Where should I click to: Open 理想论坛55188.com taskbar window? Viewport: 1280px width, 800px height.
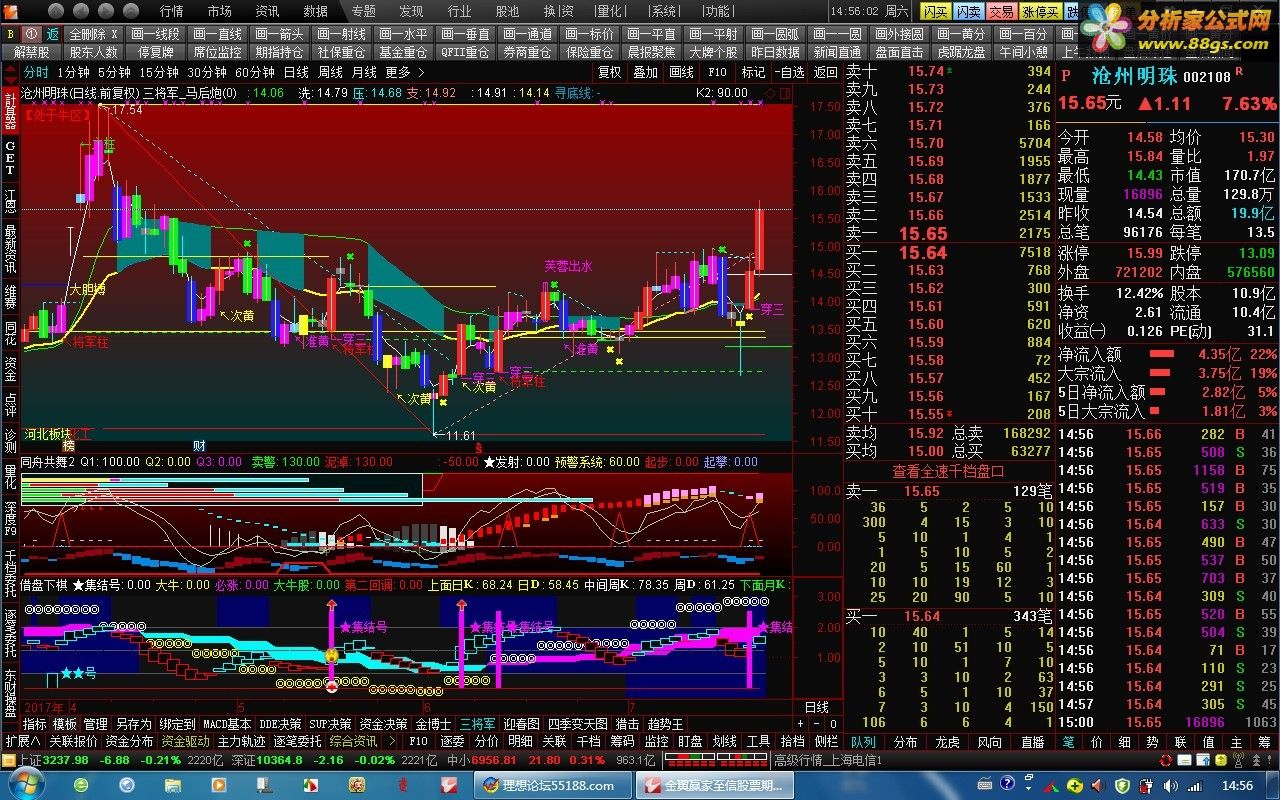coord(552,786)
